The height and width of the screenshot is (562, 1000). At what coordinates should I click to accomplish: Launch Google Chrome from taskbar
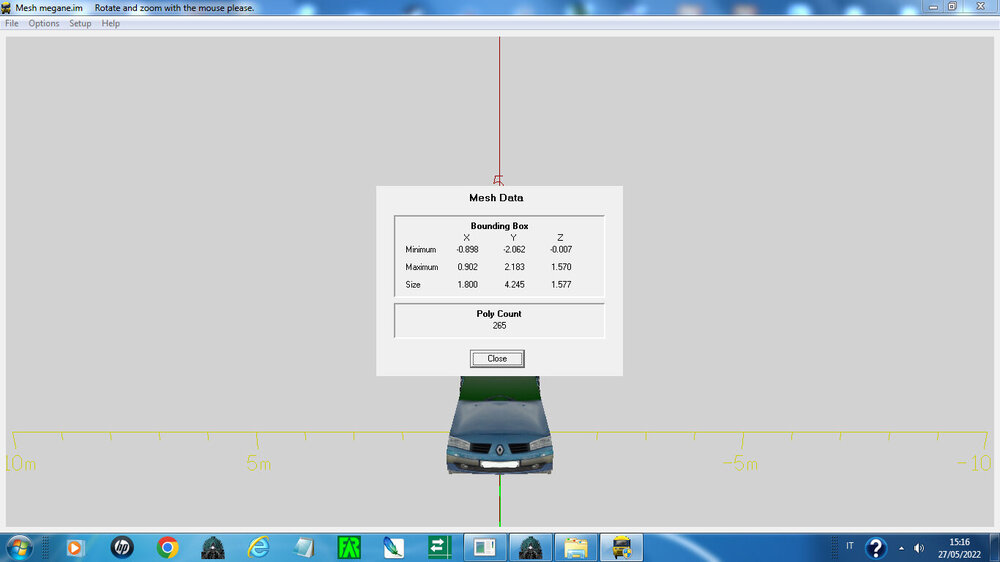tap(168, 547)
